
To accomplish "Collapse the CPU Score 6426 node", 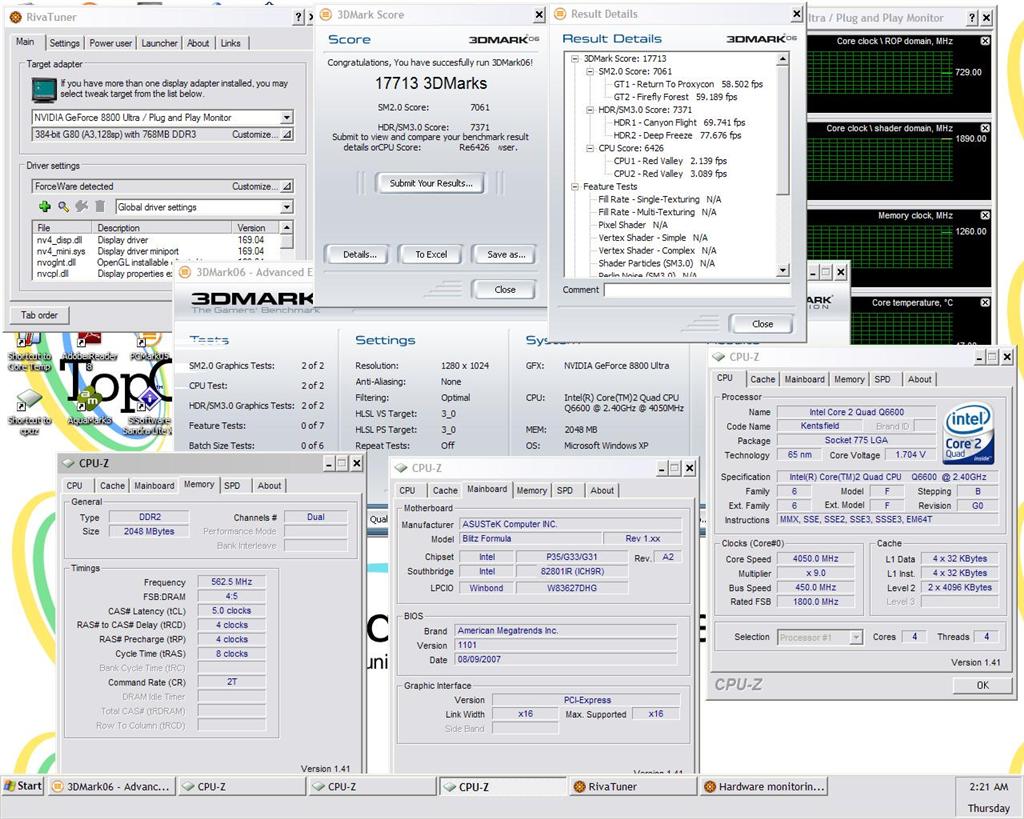I will 590,148.
